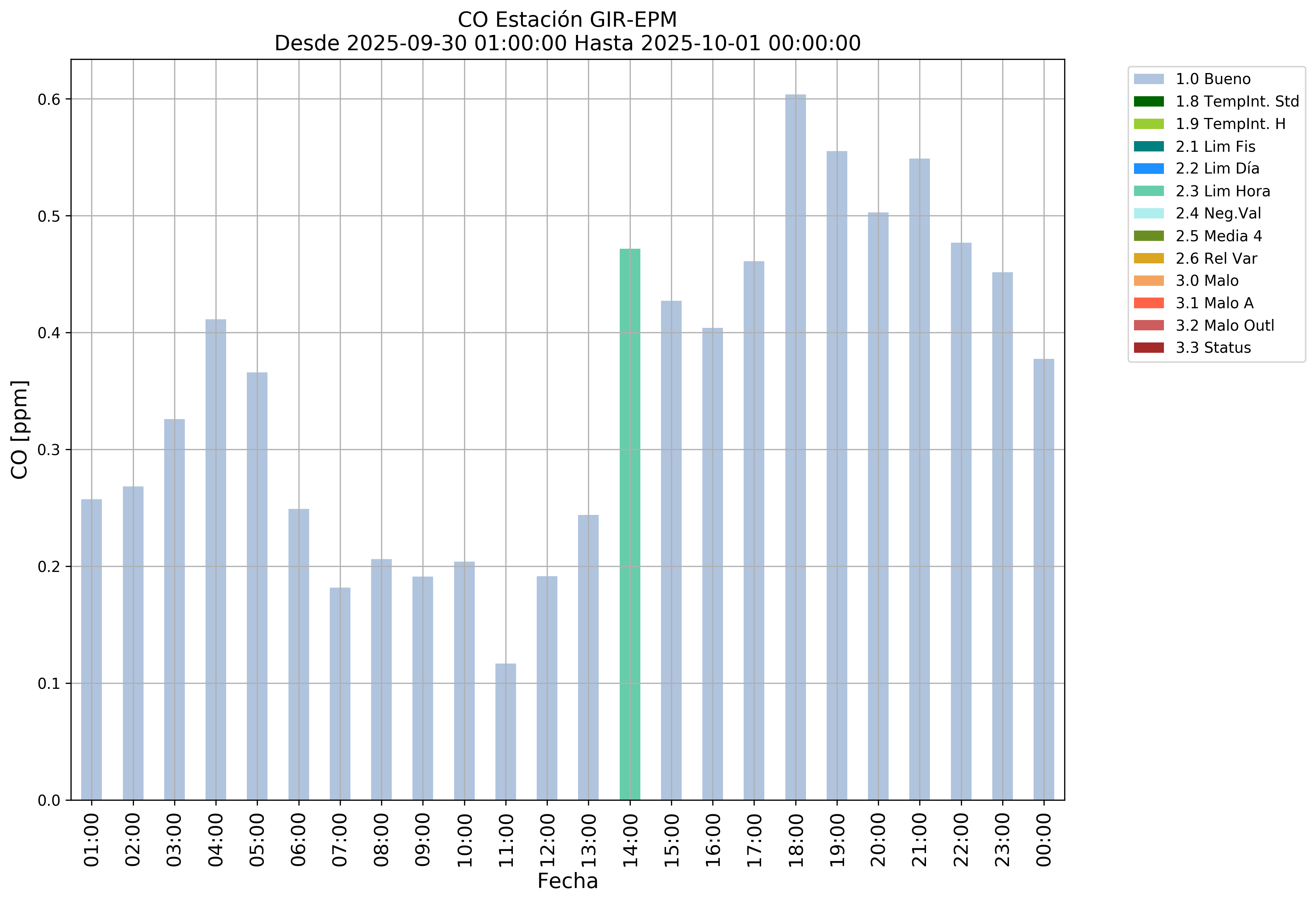Click the 01:00 x-axis tick label
Screen dimensions: 1316x903
coord(92,840)
